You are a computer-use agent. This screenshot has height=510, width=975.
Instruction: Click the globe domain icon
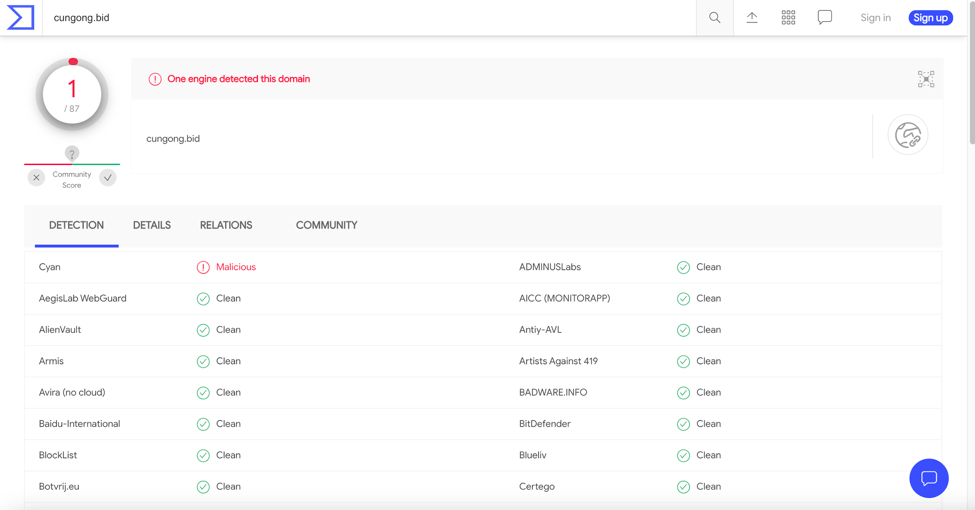pos(908,135)
